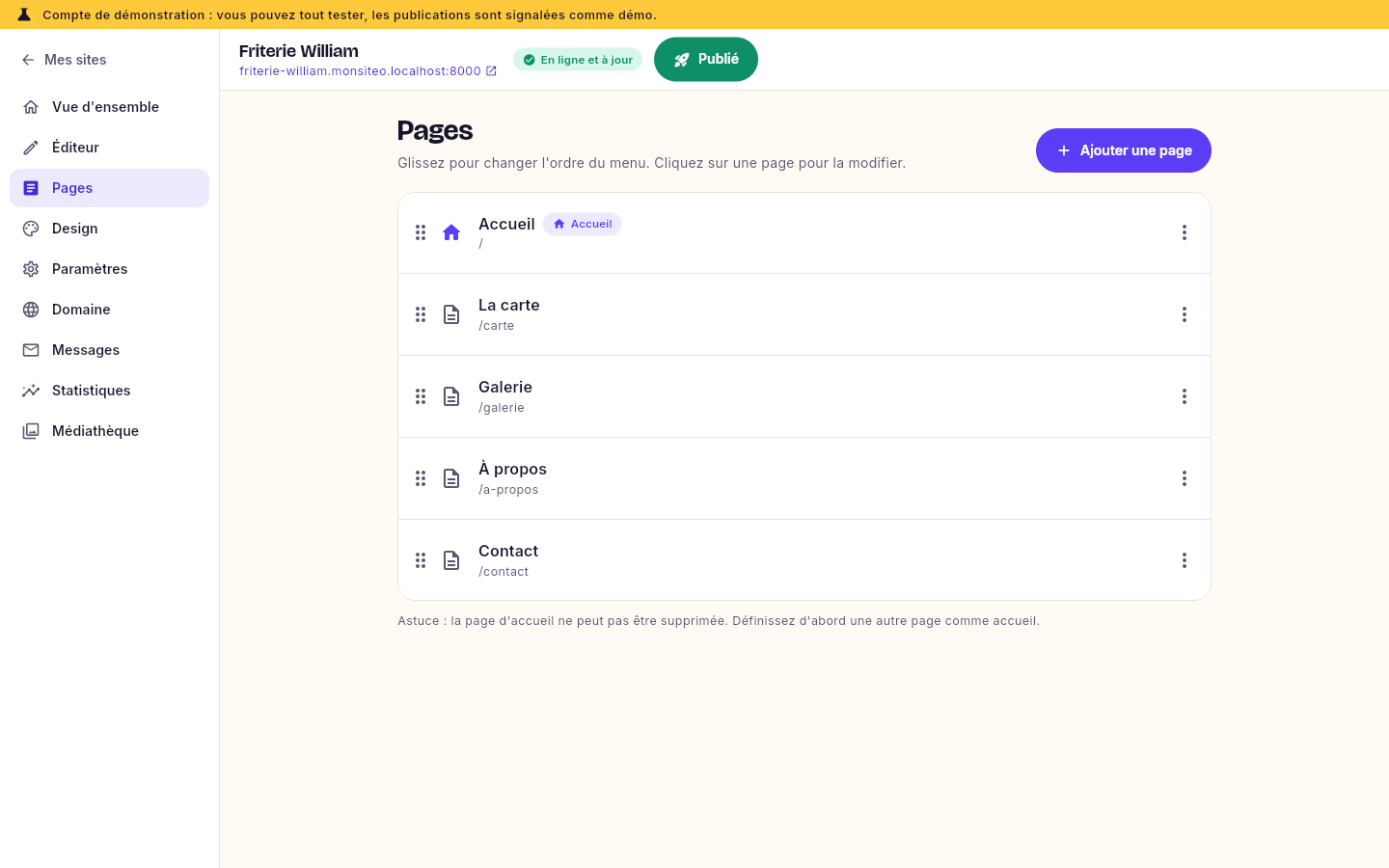The width and height of the screenshot is (1389, 868).
Task: Click the Ajouter une page button
Action: [1124, 150]
